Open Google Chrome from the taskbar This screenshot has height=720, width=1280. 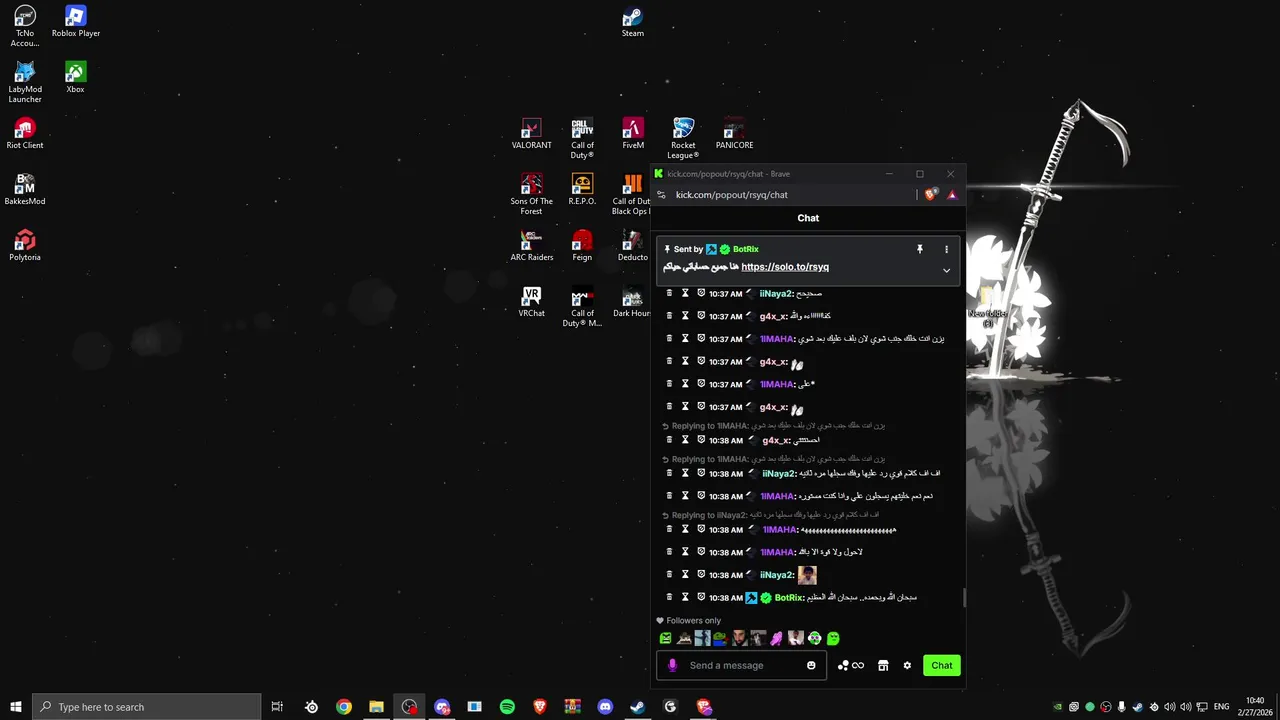pos(344,707)
